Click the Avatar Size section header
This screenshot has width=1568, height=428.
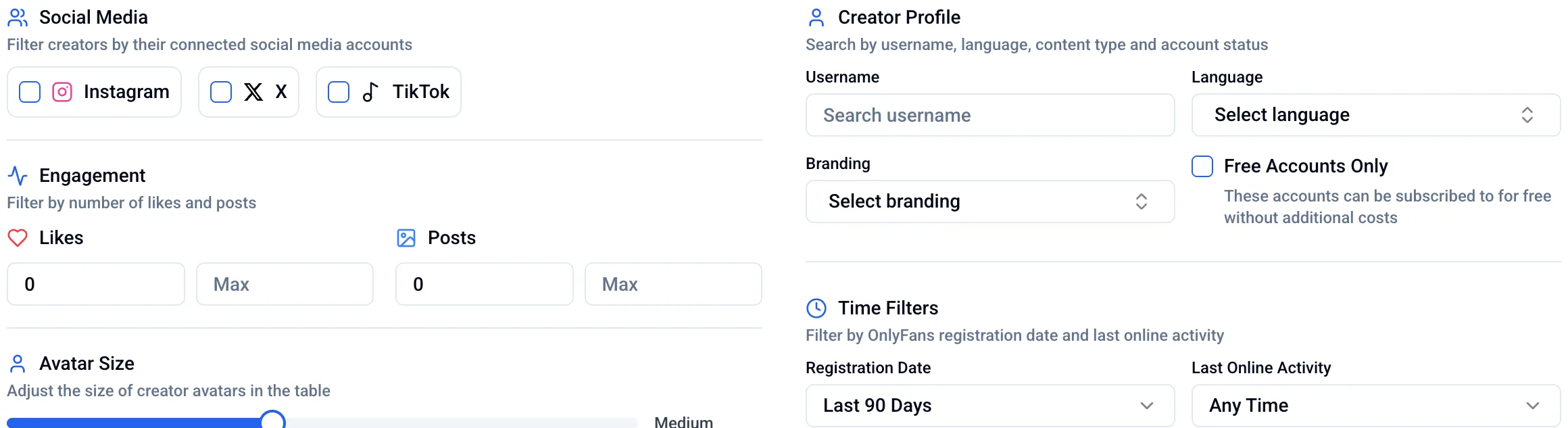(x=87, y=363)
